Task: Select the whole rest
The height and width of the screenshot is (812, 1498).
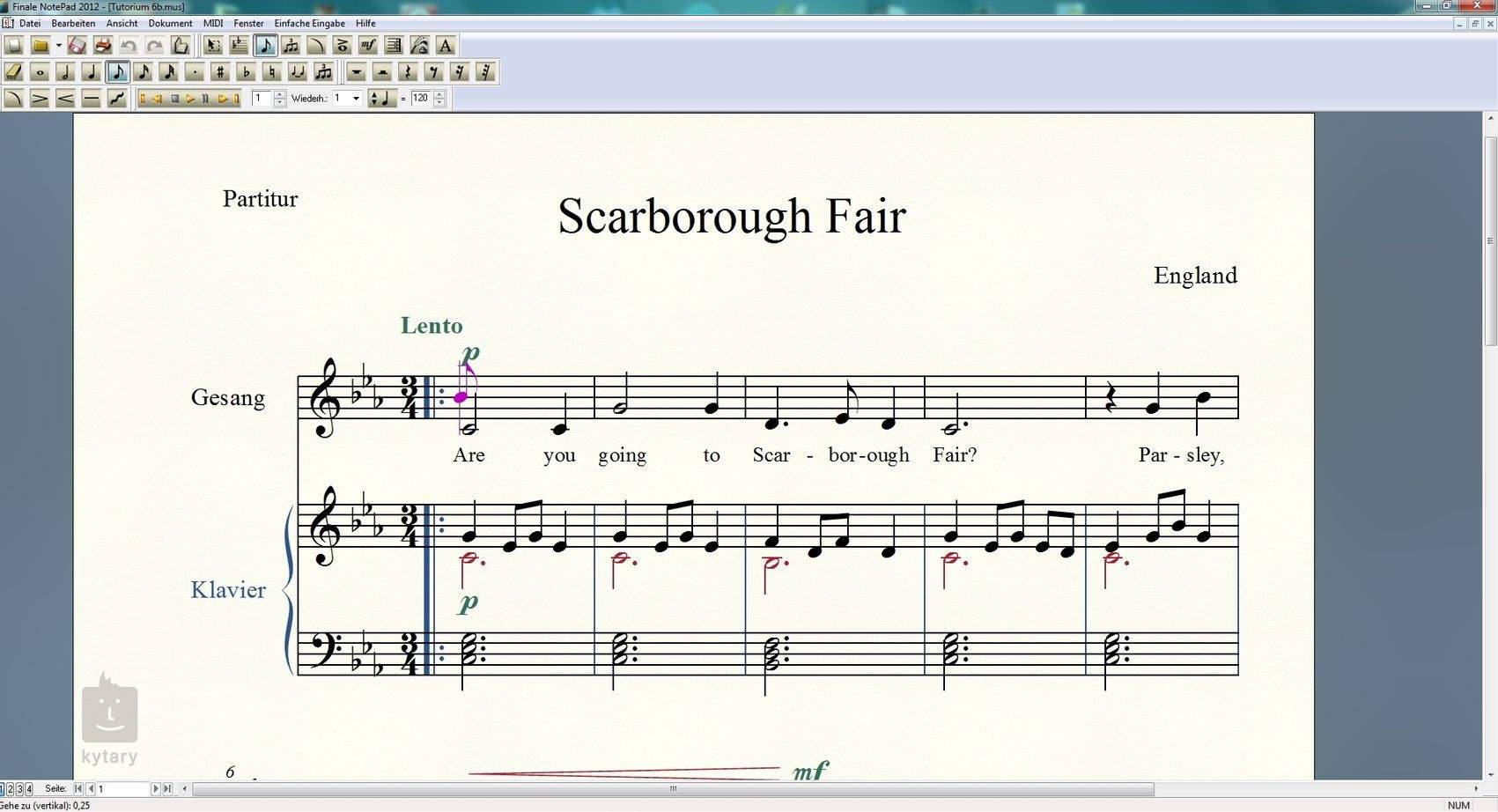Action: 357,72
